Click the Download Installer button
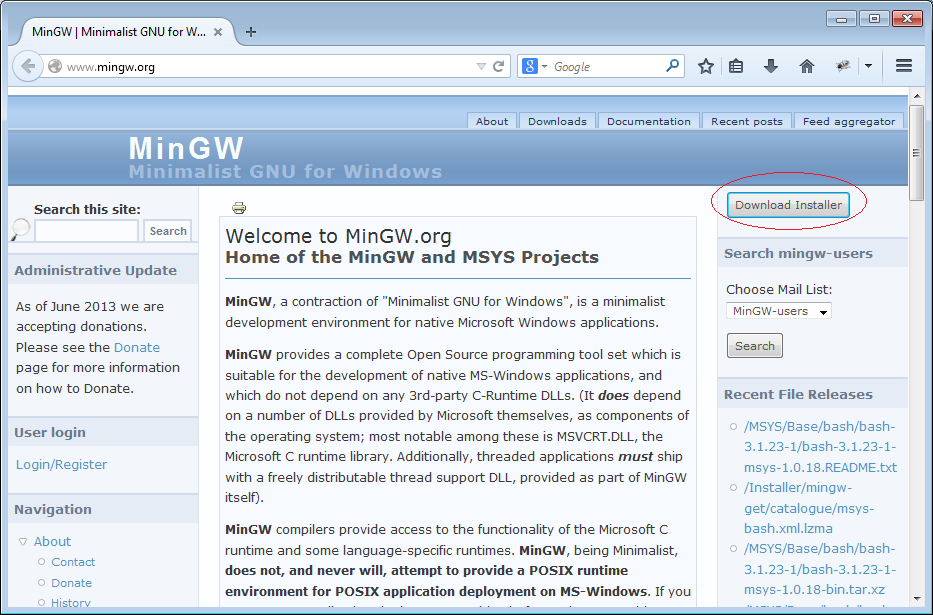This screenshot has height=615, width=933. 788,205
